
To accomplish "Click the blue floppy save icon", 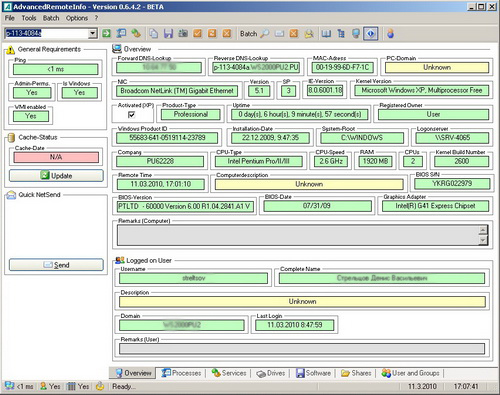I will [168, 33].
